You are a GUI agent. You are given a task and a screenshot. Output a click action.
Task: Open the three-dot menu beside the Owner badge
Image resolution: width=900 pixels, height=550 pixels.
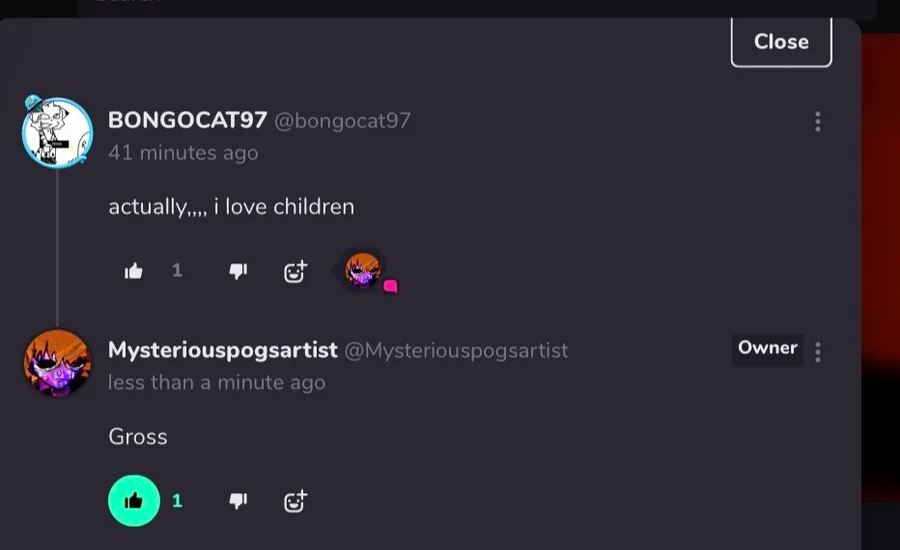tap(817, 352)
